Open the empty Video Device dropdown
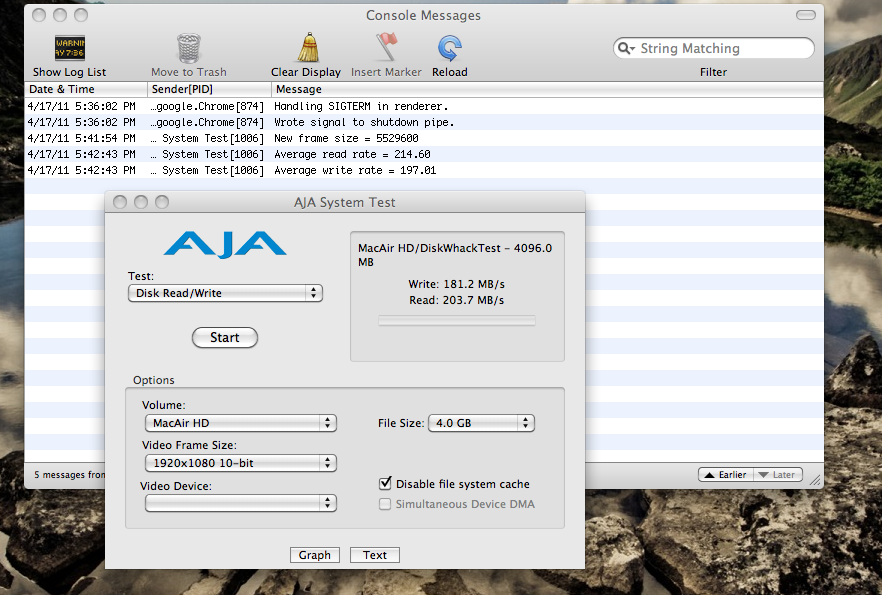The width and height of the screenshot is (882, 595). [241, 503]
